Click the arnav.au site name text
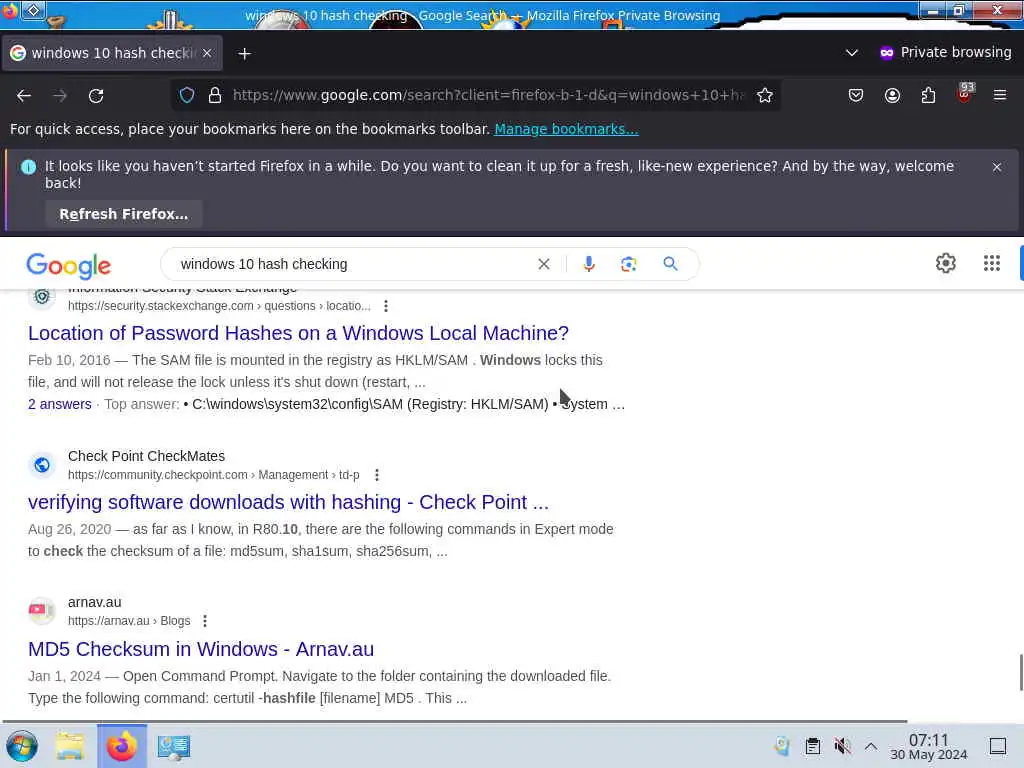 click(95, 602)
